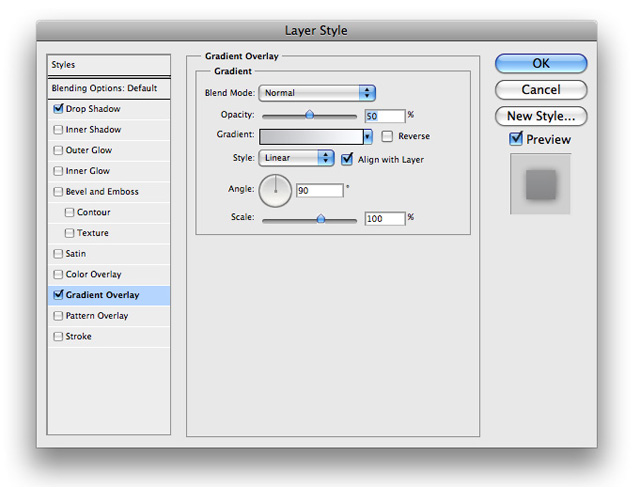Enable the Satin checkbox
This screenshot has height=487, width=640.
coord(58,254)
